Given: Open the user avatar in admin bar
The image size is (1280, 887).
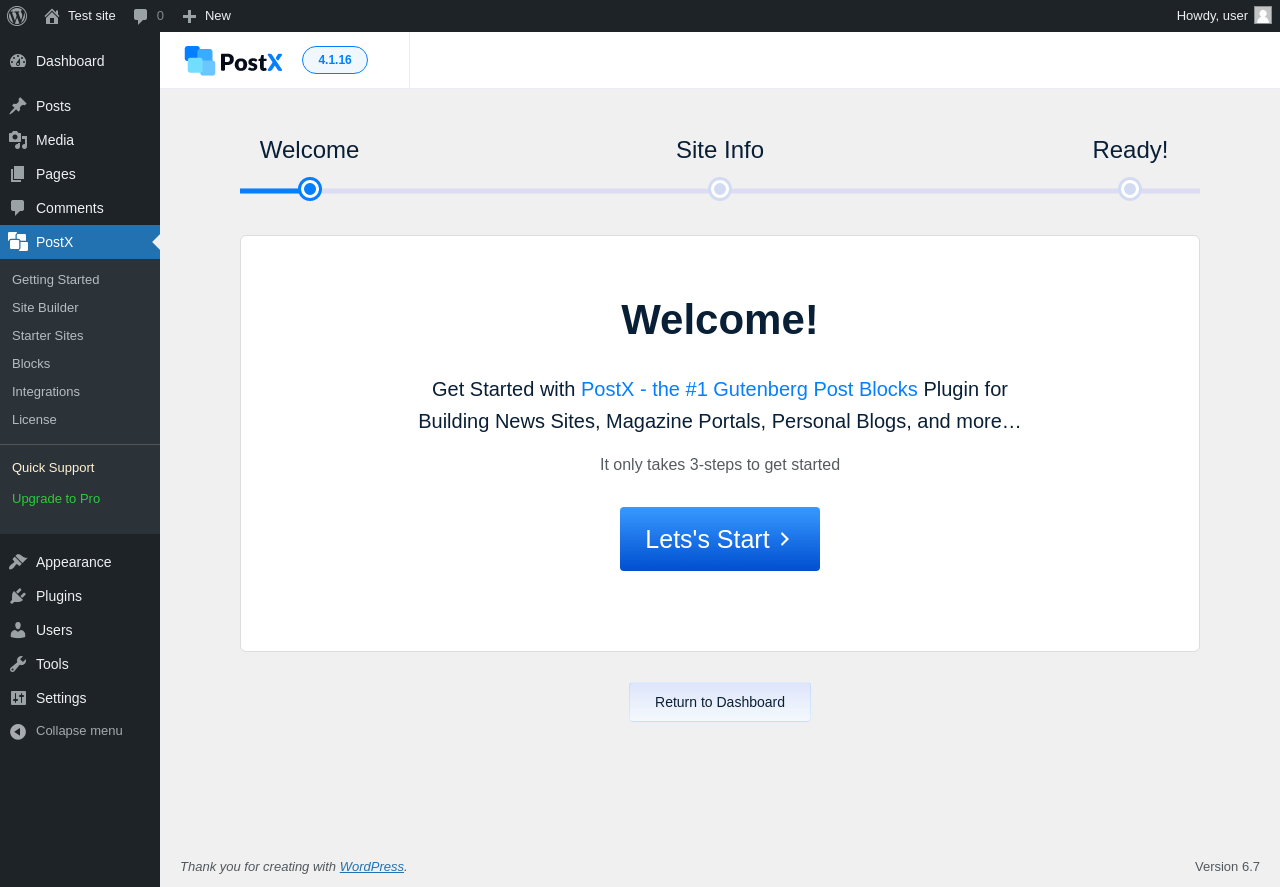Looking at the screenshot, I should point(1263,15).
